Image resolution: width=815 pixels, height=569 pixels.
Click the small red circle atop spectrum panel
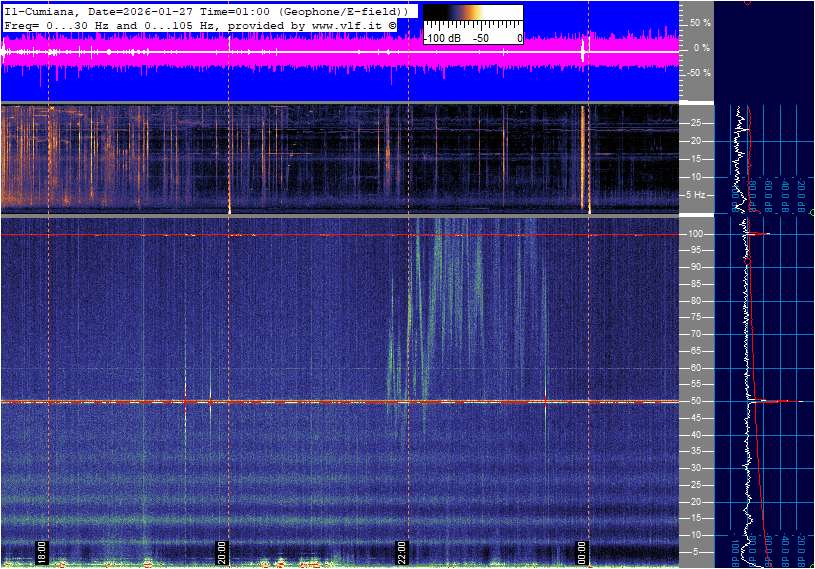coord(747,3)
